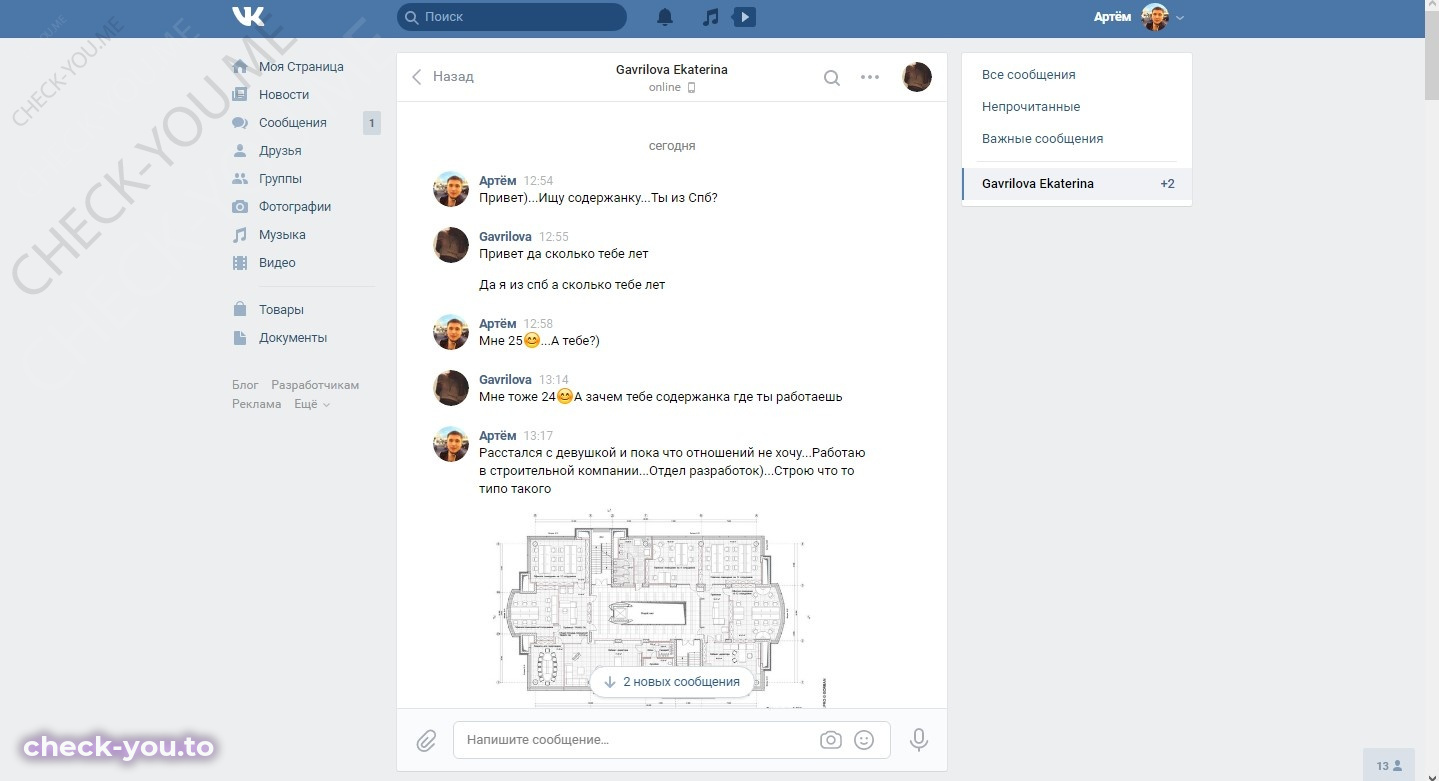Click the Моя Страница home icon
This screenshot has height=781, width=1439.
pyautogui.click(x=240, y=67)
